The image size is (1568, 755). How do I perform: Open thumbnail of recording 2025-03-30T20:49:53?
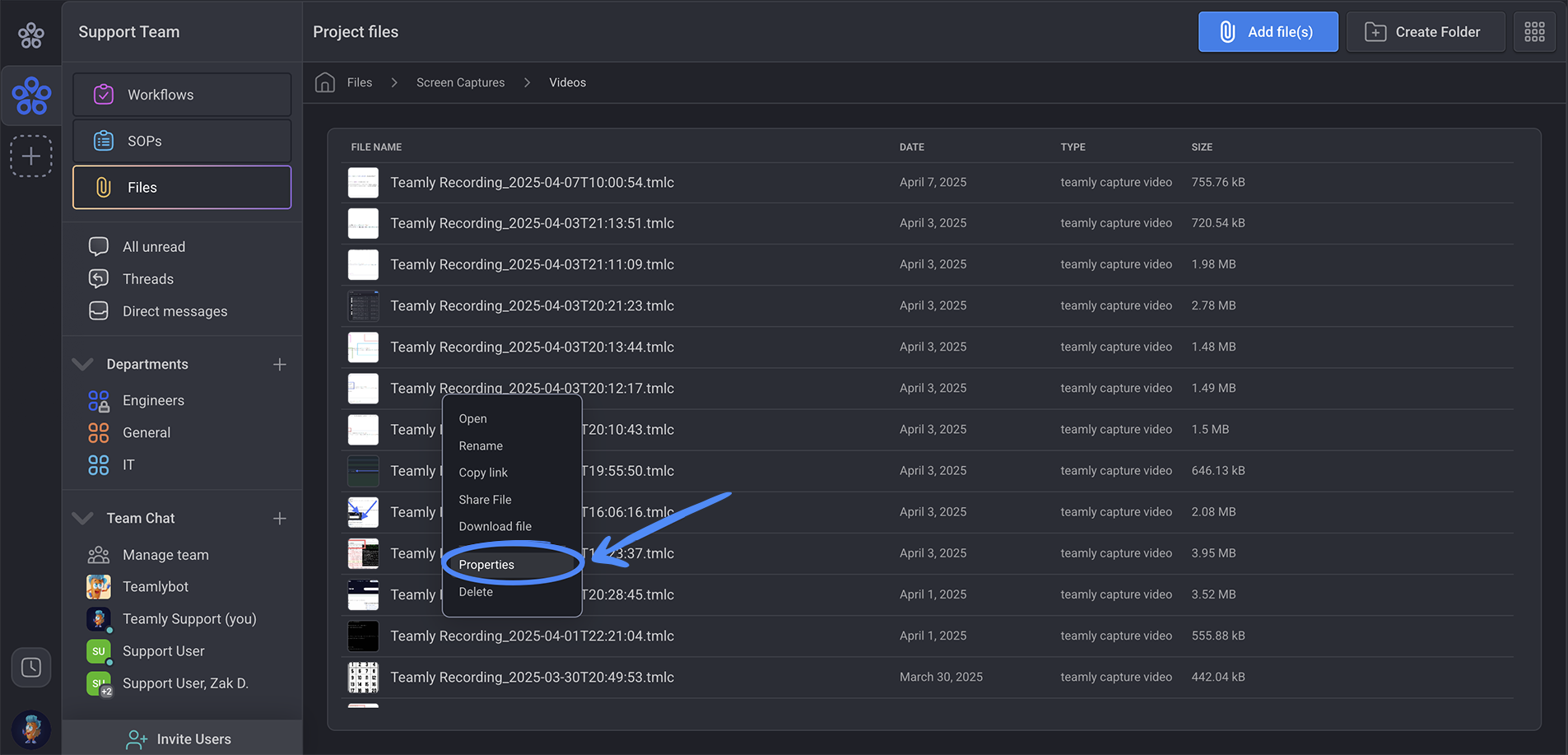(x=363, y=678)
